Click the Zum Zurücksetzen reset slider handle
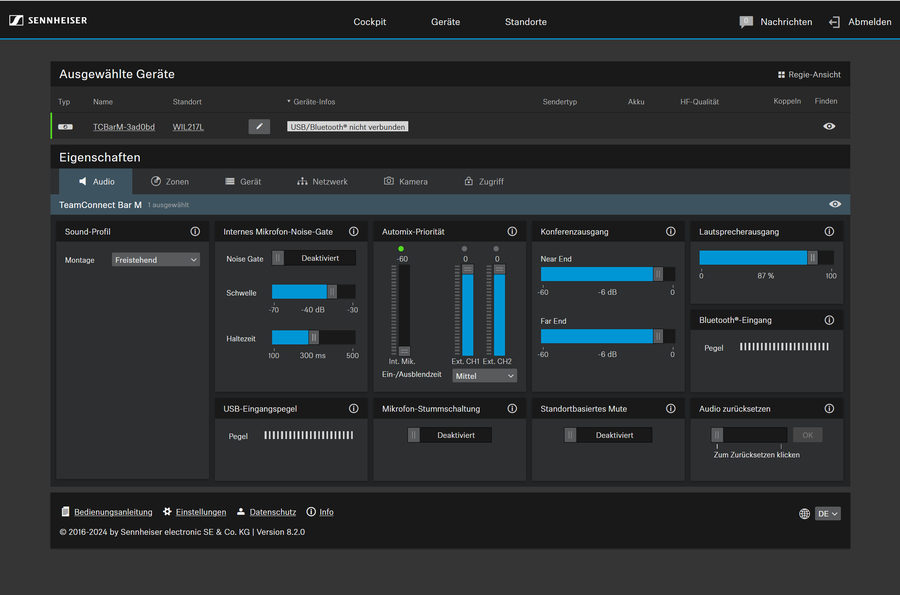The height and width of the screenshot is (595, 900). [x=717, y=435]
